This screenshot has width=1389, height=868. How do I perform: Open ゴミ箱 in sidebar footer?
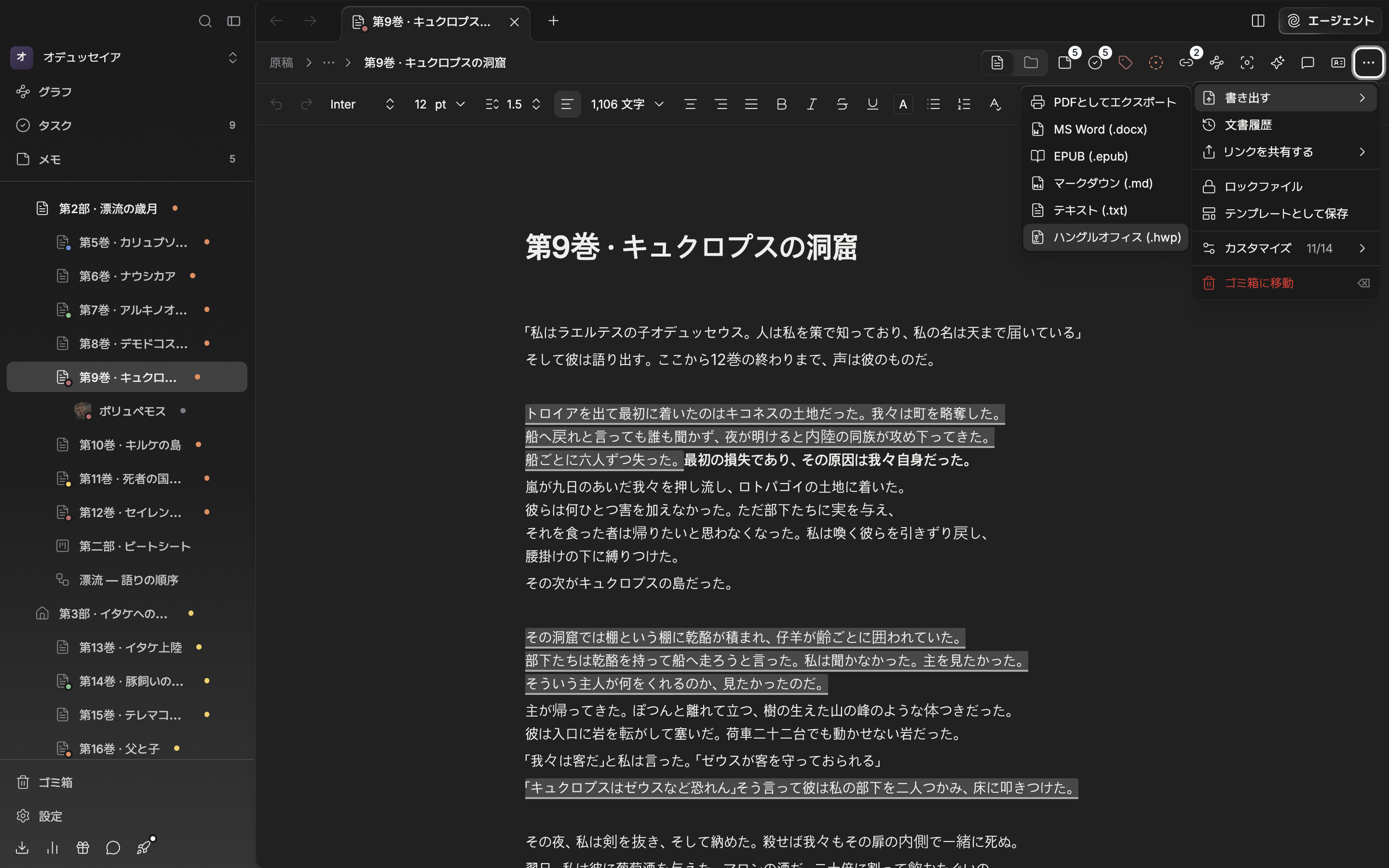coord(127,783)
